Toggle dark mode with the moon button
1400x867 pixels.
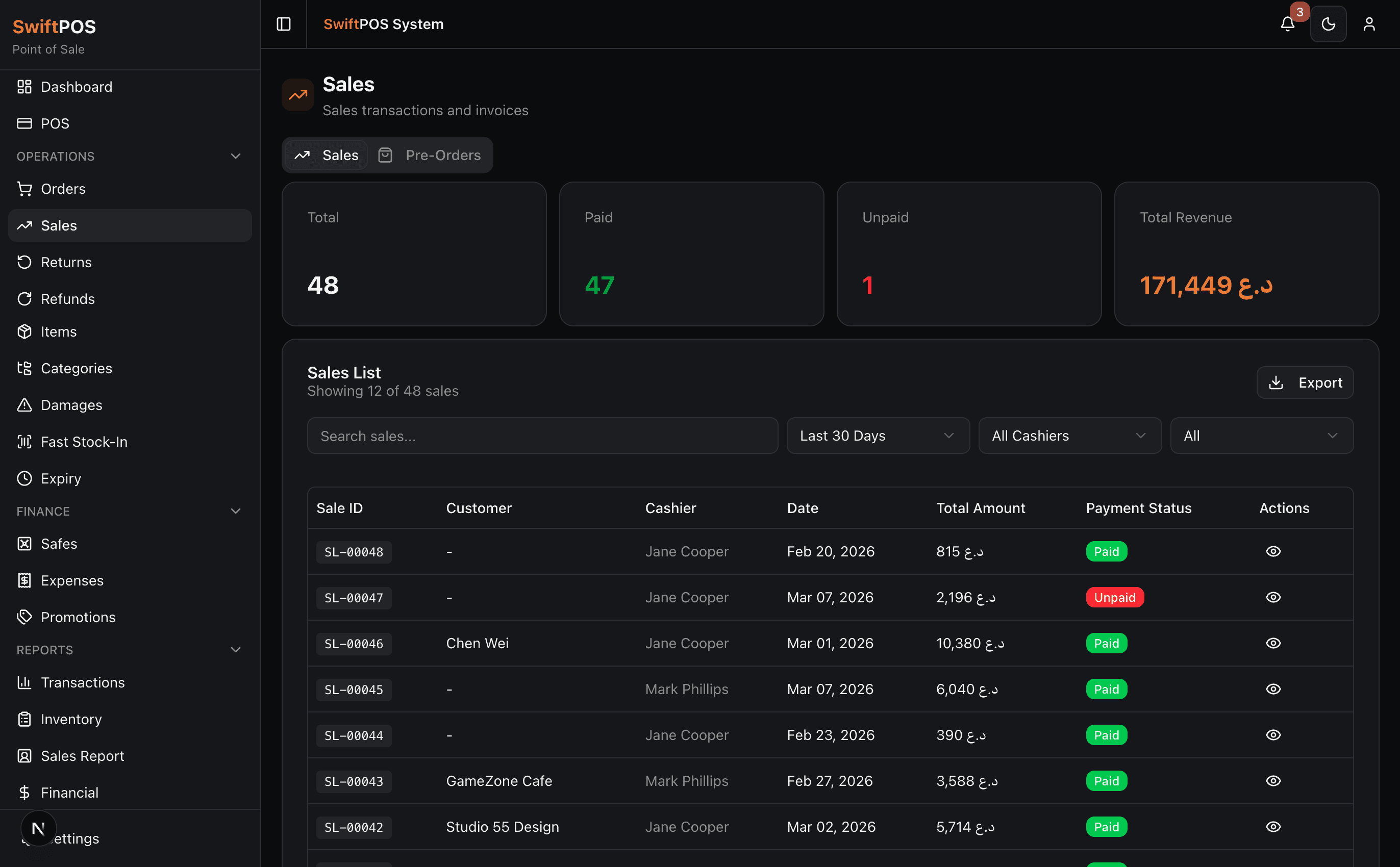[x=1328, y=24]
